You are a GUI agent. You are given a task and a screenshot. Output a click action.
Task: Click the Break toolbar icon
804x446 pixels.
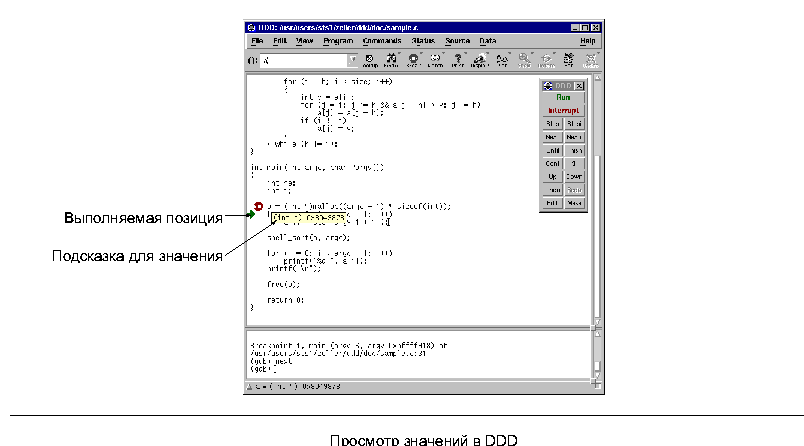[413, 59]
